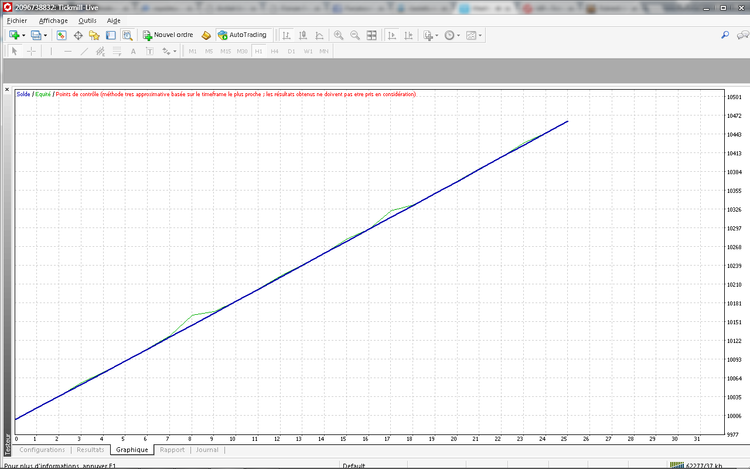Viewport: 750px width, 469px height.
Task: Click the zoom in magnifier icon
Action: coord(338,35)
